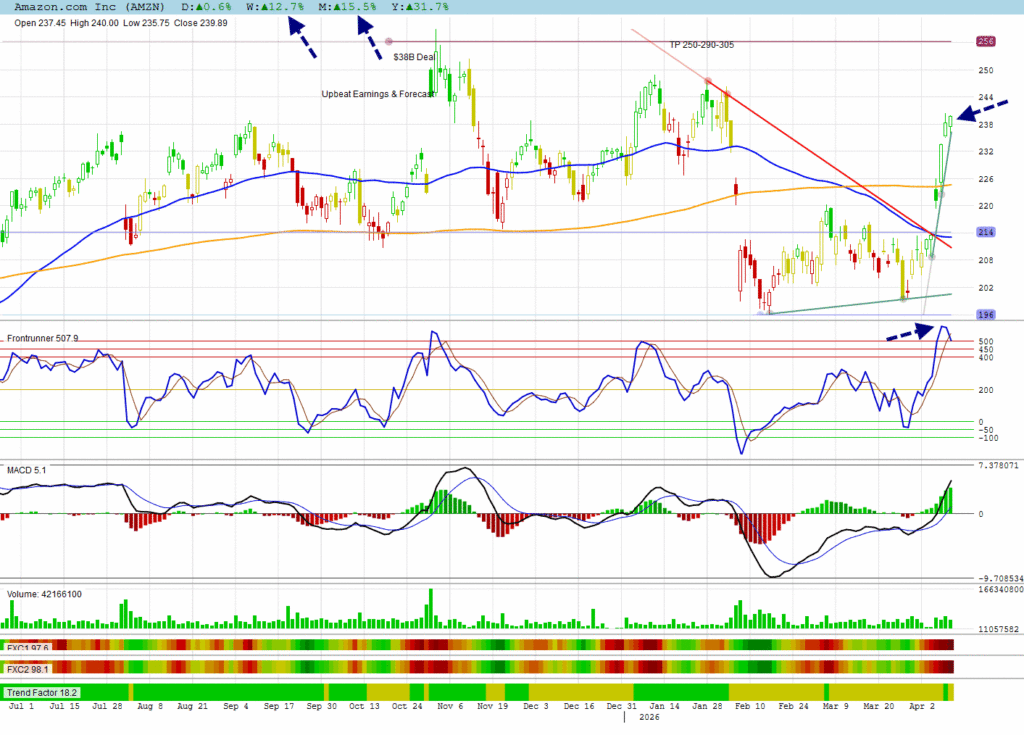Click the 256 price level tag
The image size is (1024, 735).
(986, 41)
